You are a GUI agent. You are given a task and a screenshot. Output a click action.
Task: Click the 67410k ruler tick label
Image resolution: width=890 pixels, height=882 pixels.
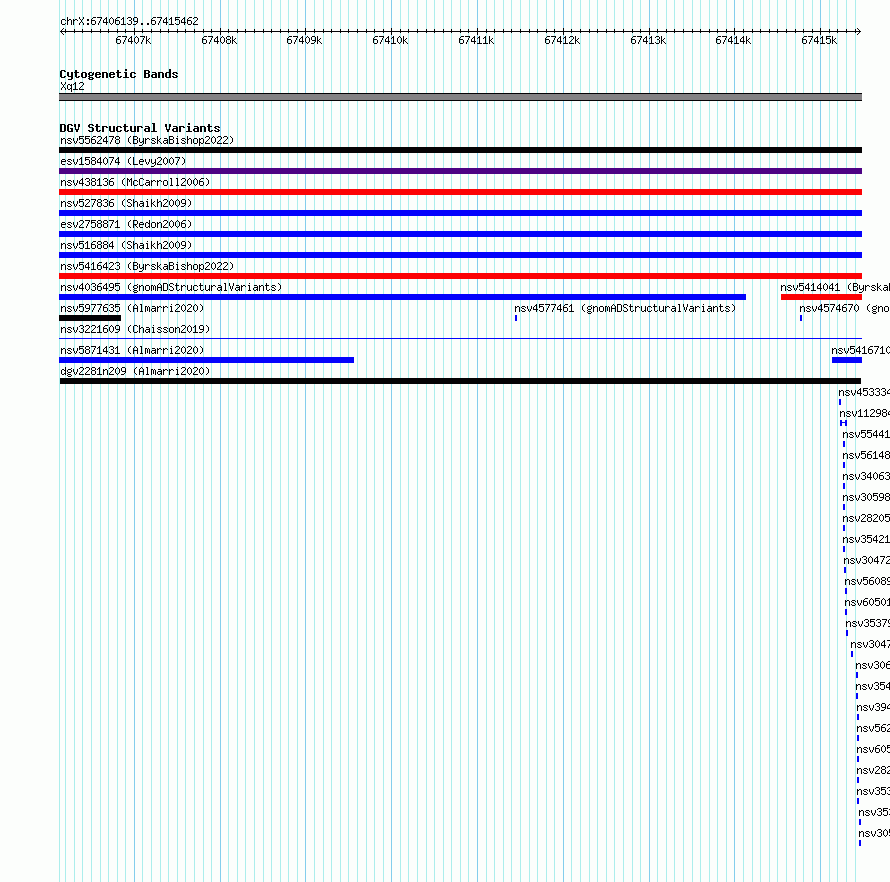click(390, 40)
